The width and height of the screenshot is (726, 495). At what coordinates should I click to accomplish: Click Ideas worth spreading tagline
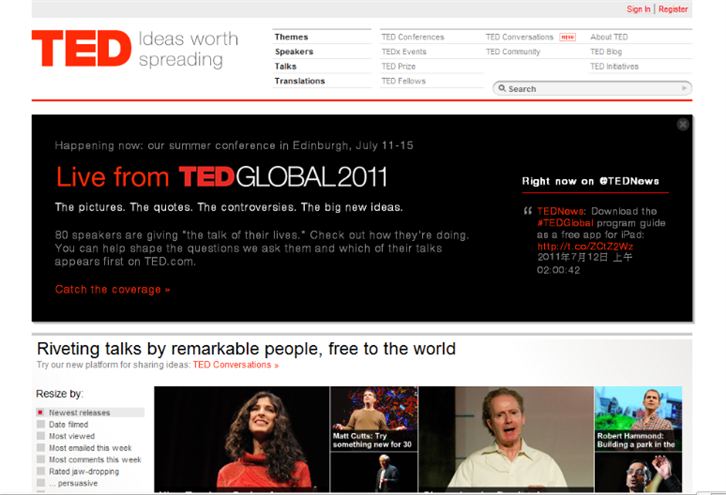pos(188,49)
